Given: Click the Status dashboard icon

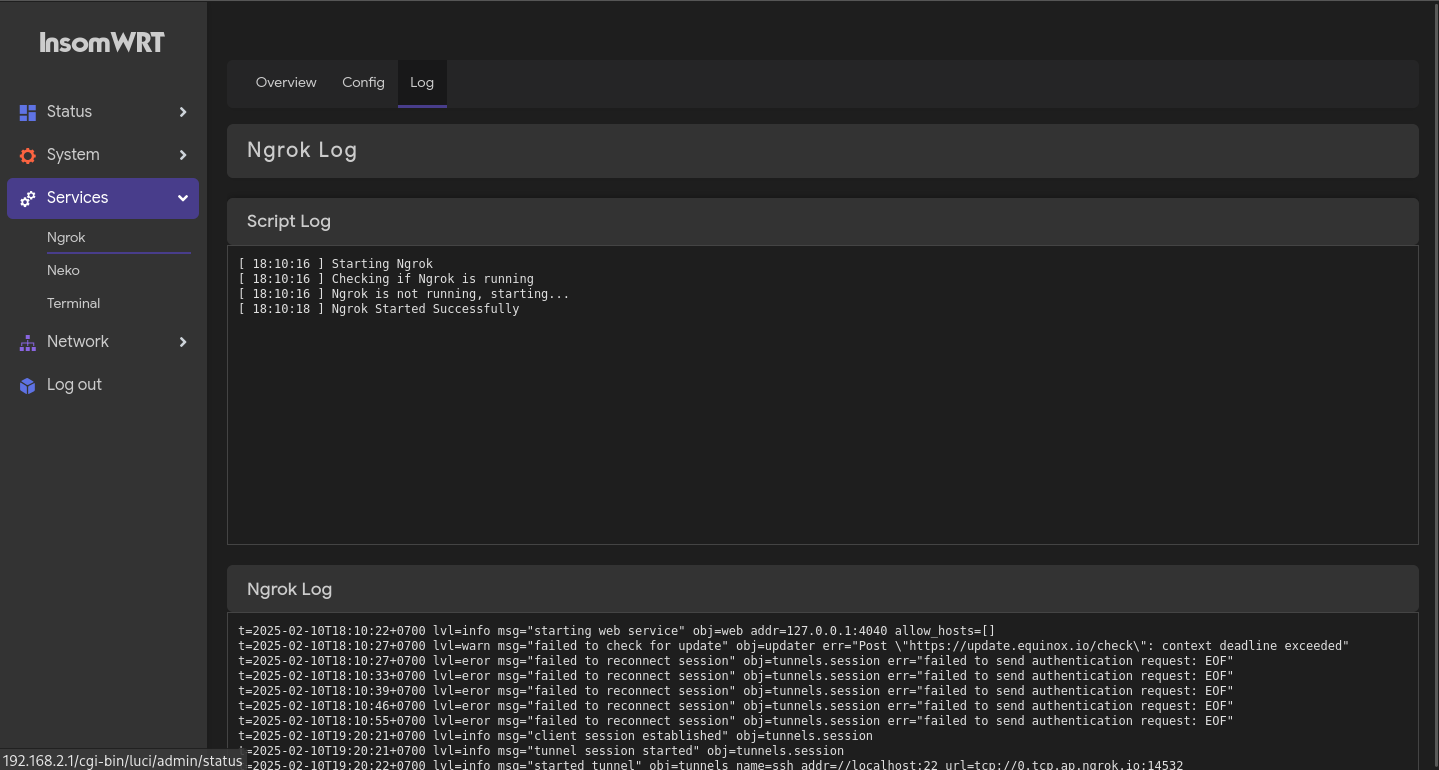Looking at the screenshot, I should [28, 112].
